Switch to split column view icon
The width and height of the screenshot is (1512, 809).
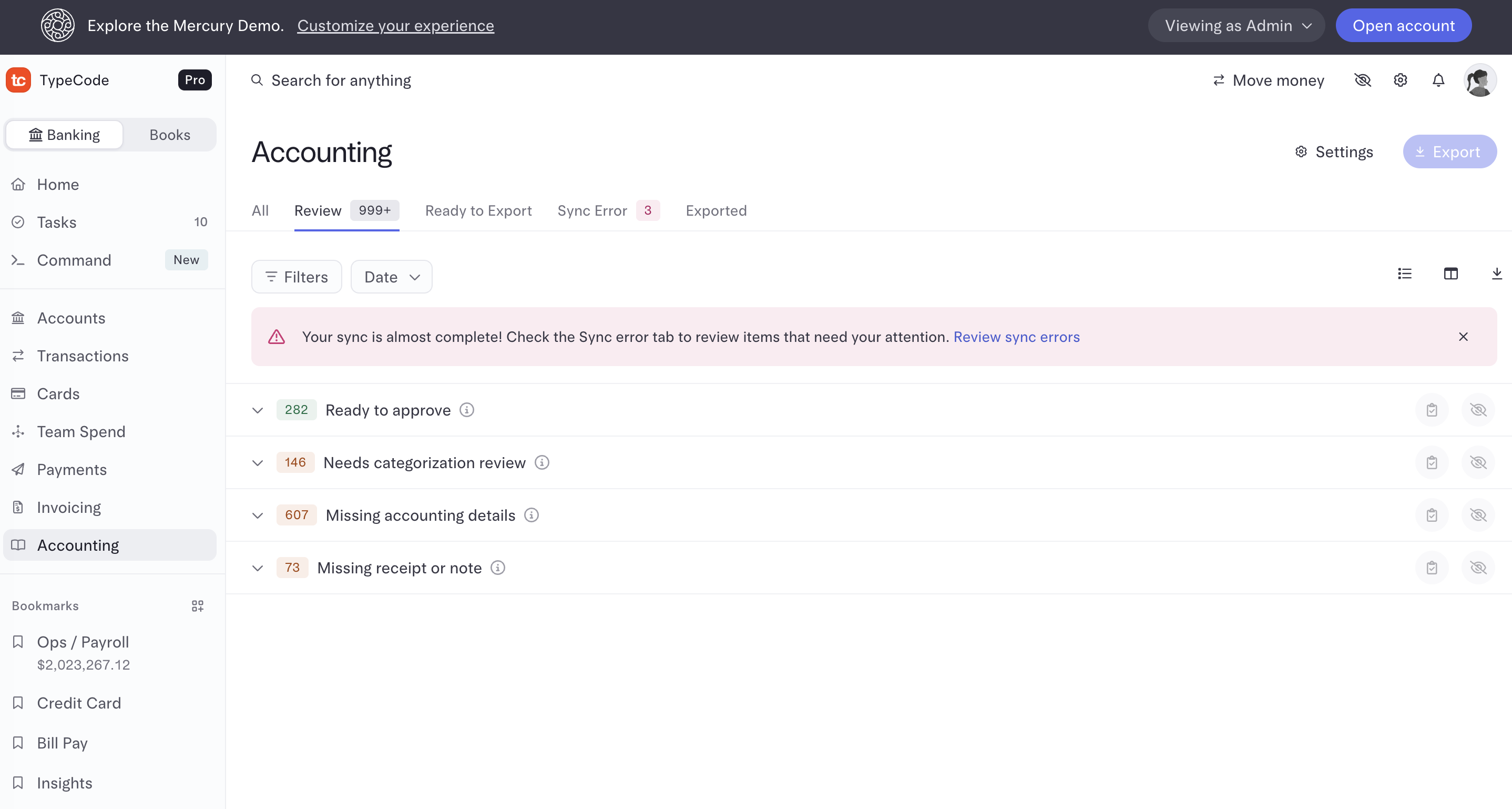(1450, 274)
